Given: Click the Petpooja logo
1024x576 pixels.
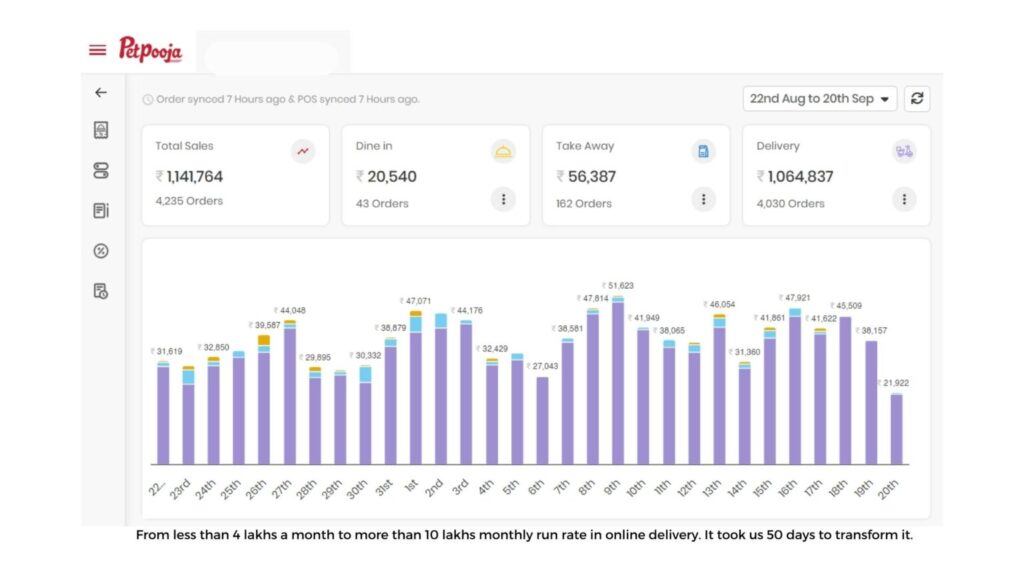Looking at the screenshot, I should pyautogui.click(x=150, y=49).
